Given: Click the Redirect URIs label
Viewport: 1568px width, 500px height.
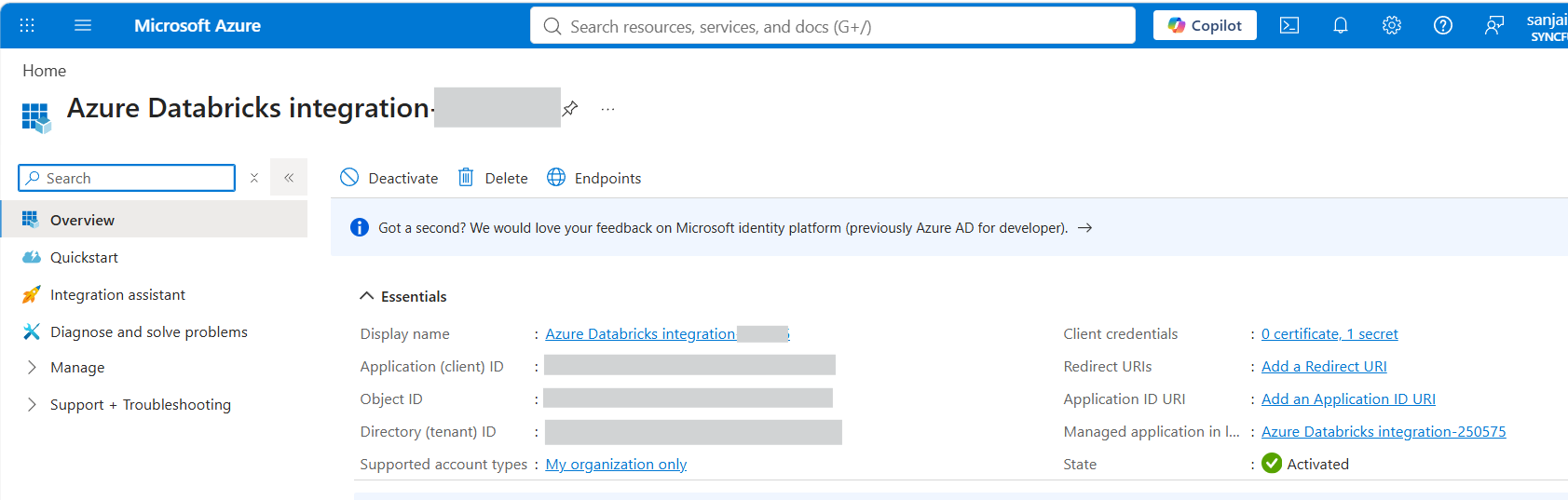Looking at the screenshot, I should [1108, 366].
